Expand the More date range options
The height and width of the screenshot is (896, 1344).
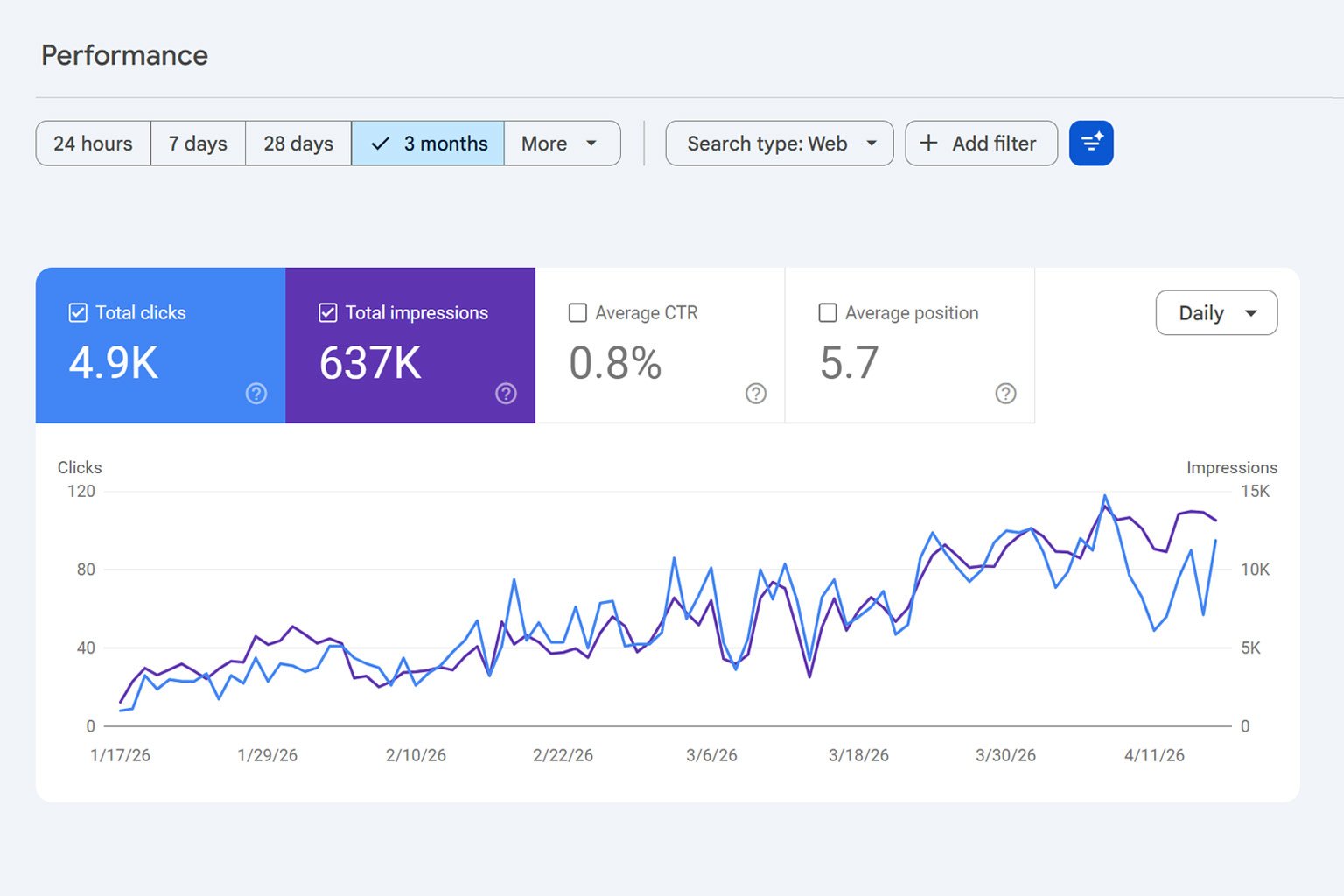[562, 143]
